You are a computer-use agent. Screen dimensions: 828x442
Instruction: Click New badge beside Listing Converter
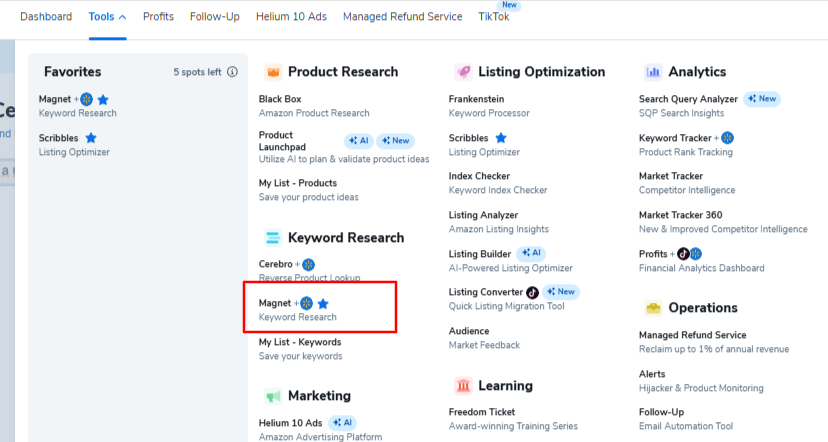561,291
